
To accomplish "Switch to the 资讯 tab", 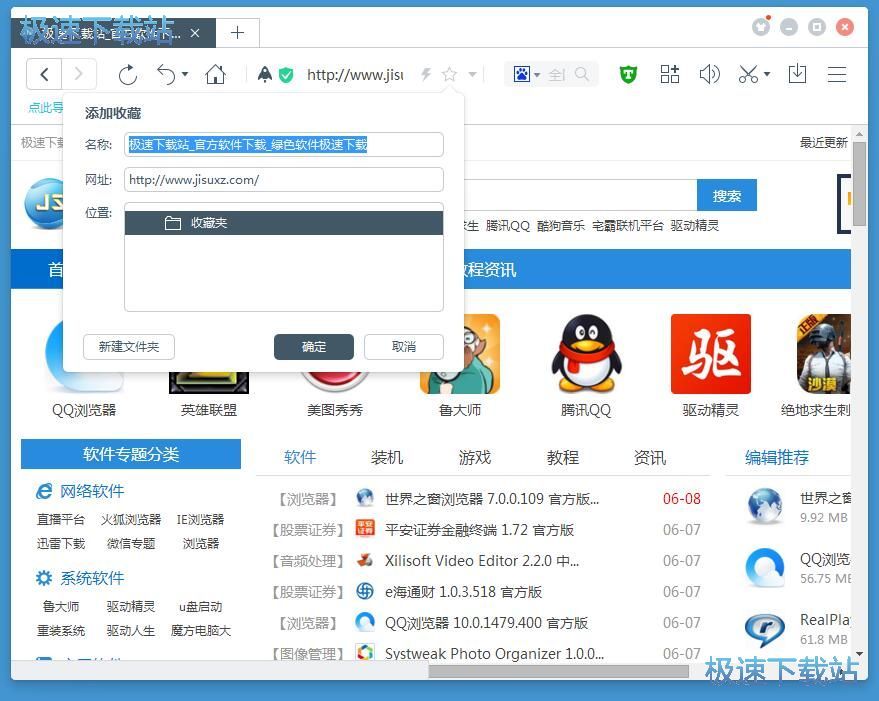I will 650,457.
